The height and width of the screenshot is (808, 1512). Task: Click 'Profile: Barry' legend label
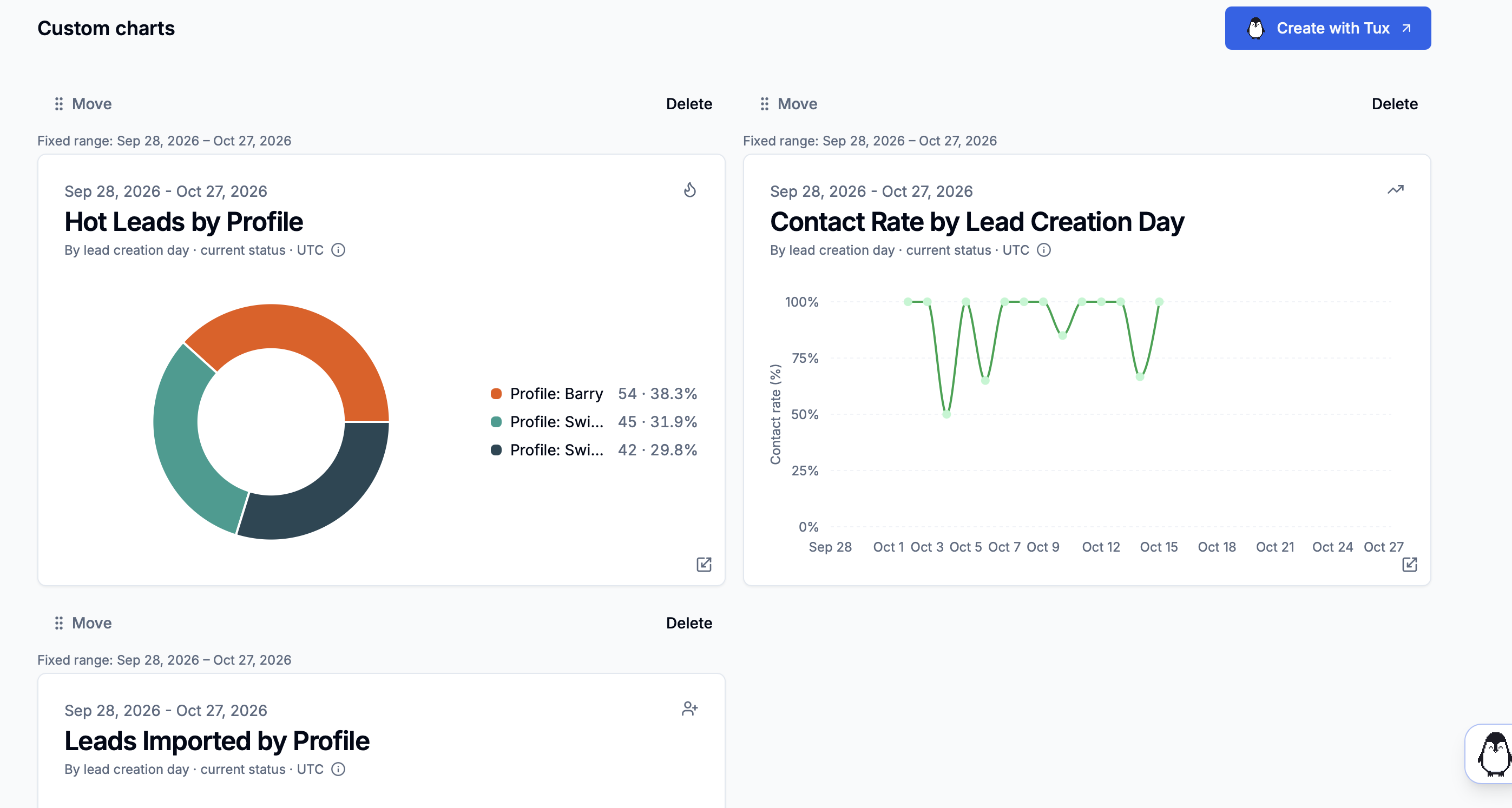pos(556,394)
